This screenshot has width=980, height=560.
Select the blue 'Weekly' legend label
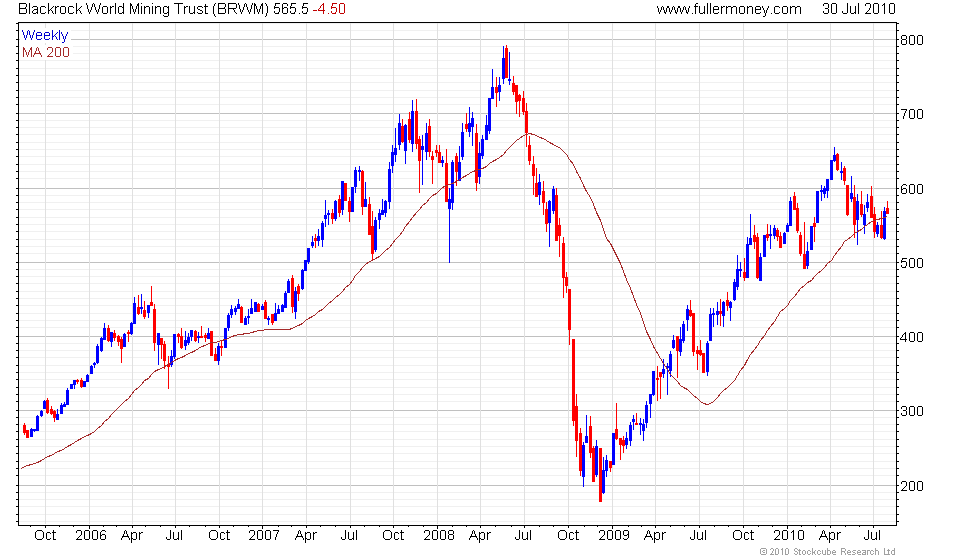[44, 36]
